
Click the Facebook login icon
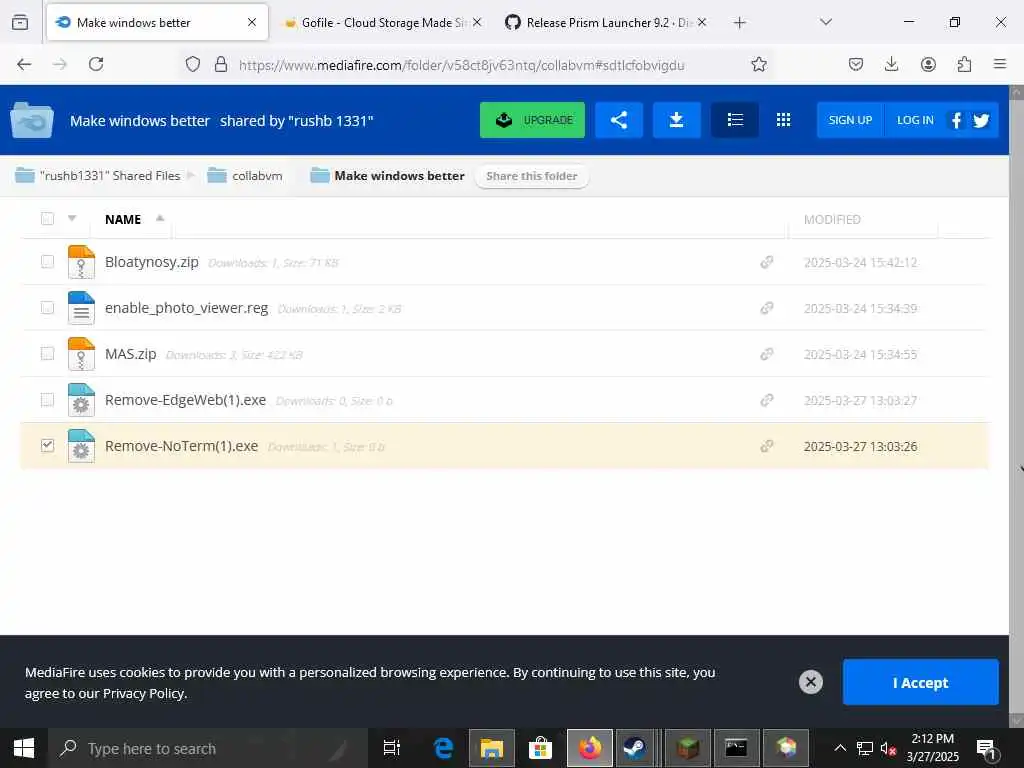click(956, 120)
